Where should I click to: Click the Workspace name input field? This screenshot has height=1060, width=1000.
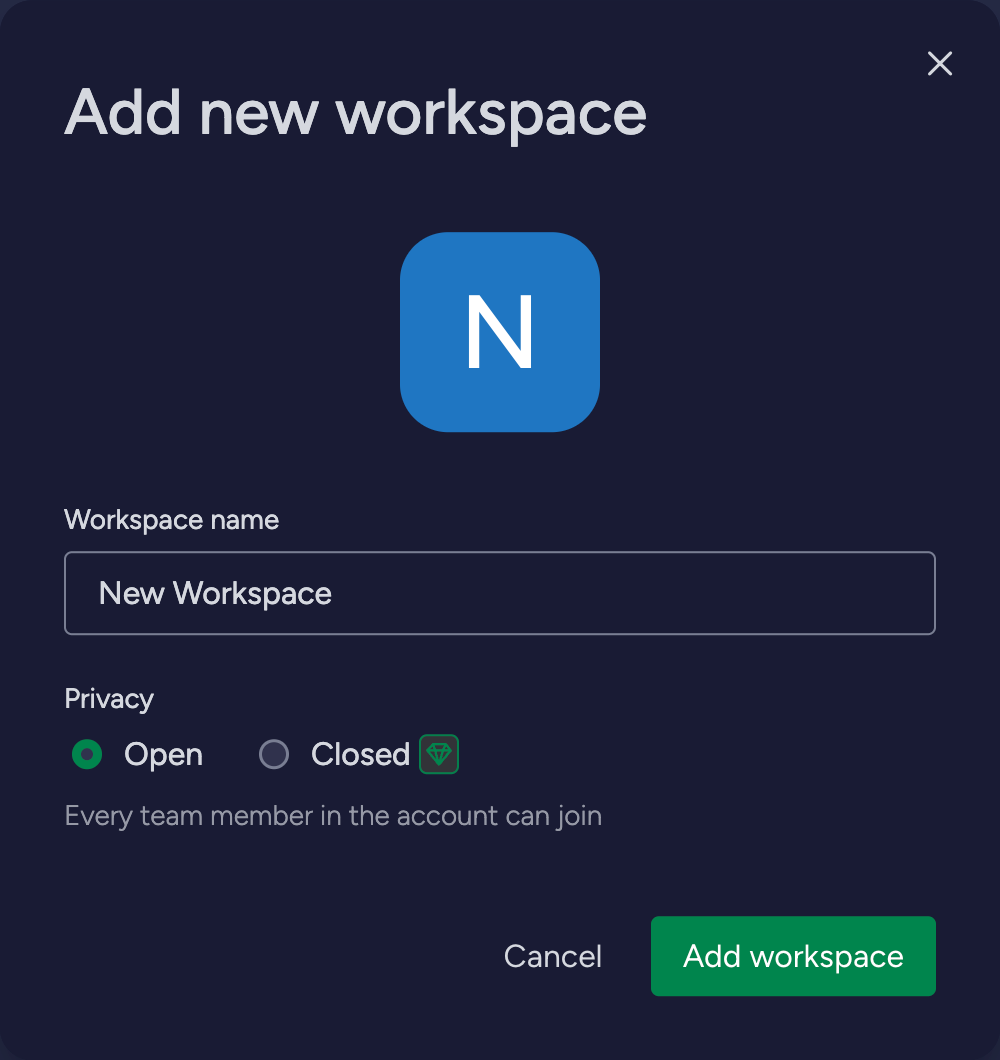pyautogui.click(x=500, y=593)
